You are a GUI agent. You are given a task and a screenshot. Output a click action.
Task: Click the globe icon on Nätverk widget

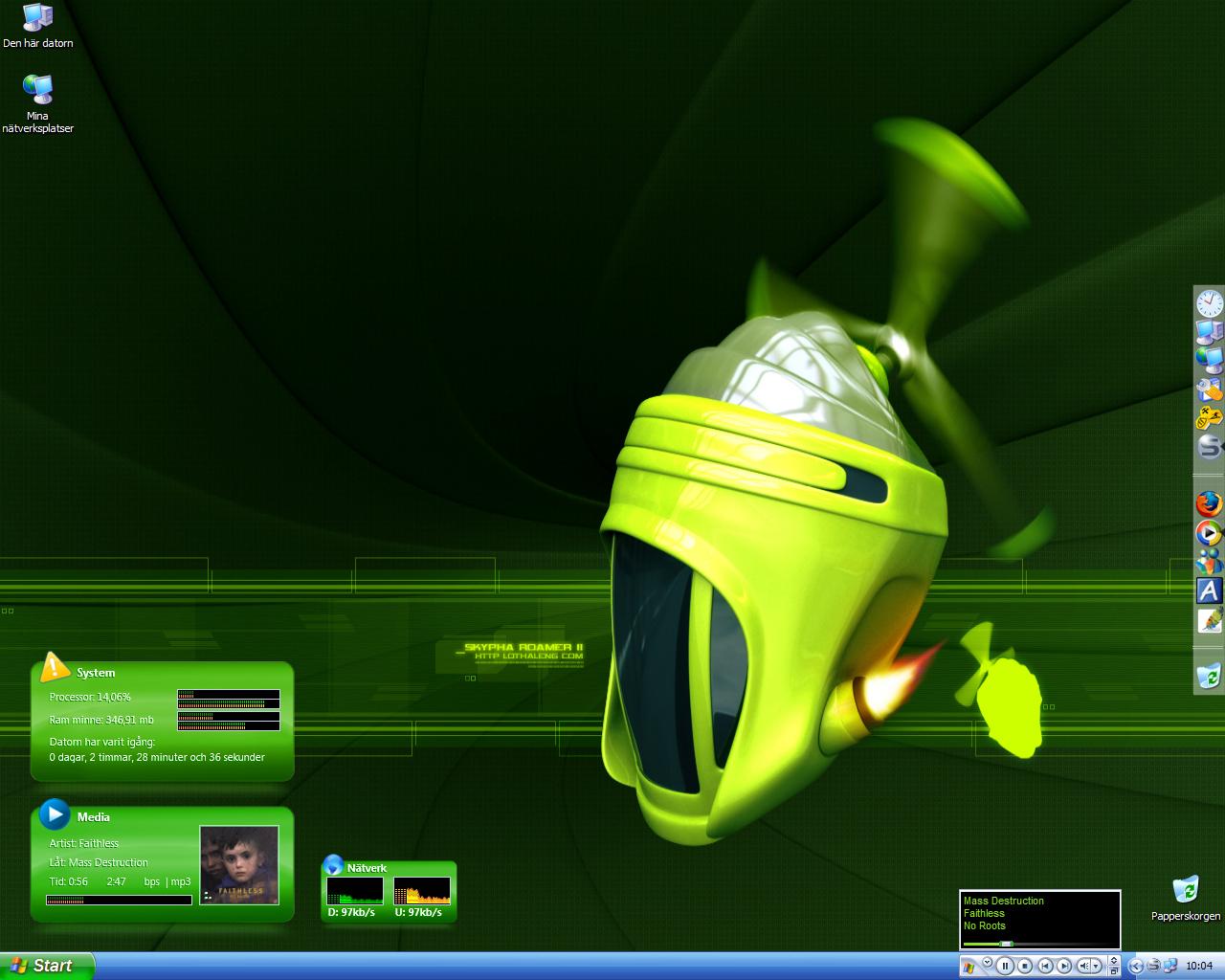[x=333, y=865]
